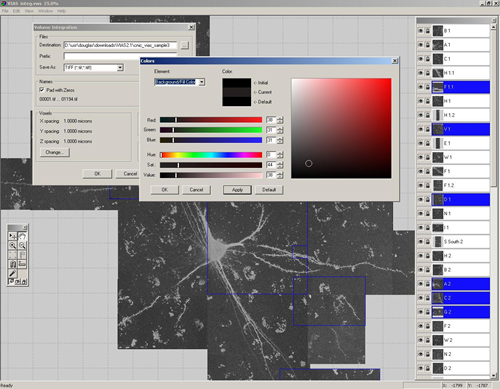Image resolution: width=500 pixels, height=389 pixels.
Task: Click the down arrow of layer list scrollbar
Action: click(494, 375)
